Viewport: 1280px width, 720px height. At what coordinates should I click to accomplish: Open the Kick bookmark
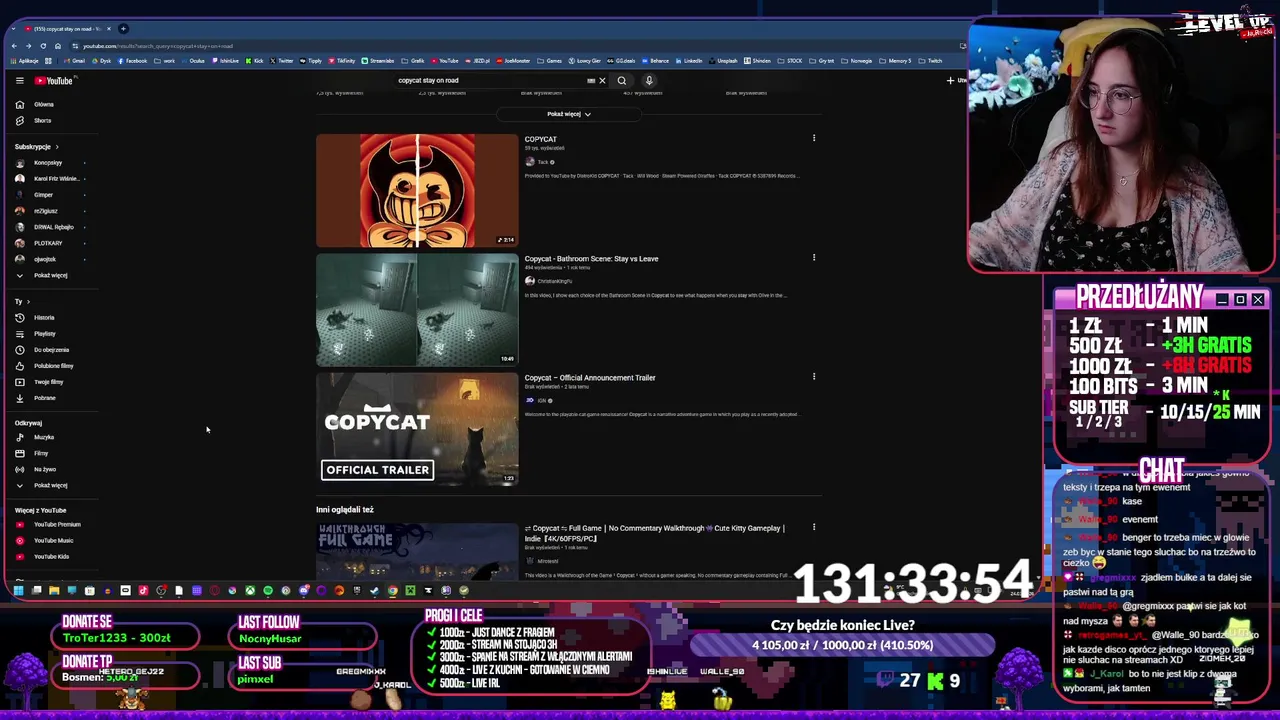(255, 61)
